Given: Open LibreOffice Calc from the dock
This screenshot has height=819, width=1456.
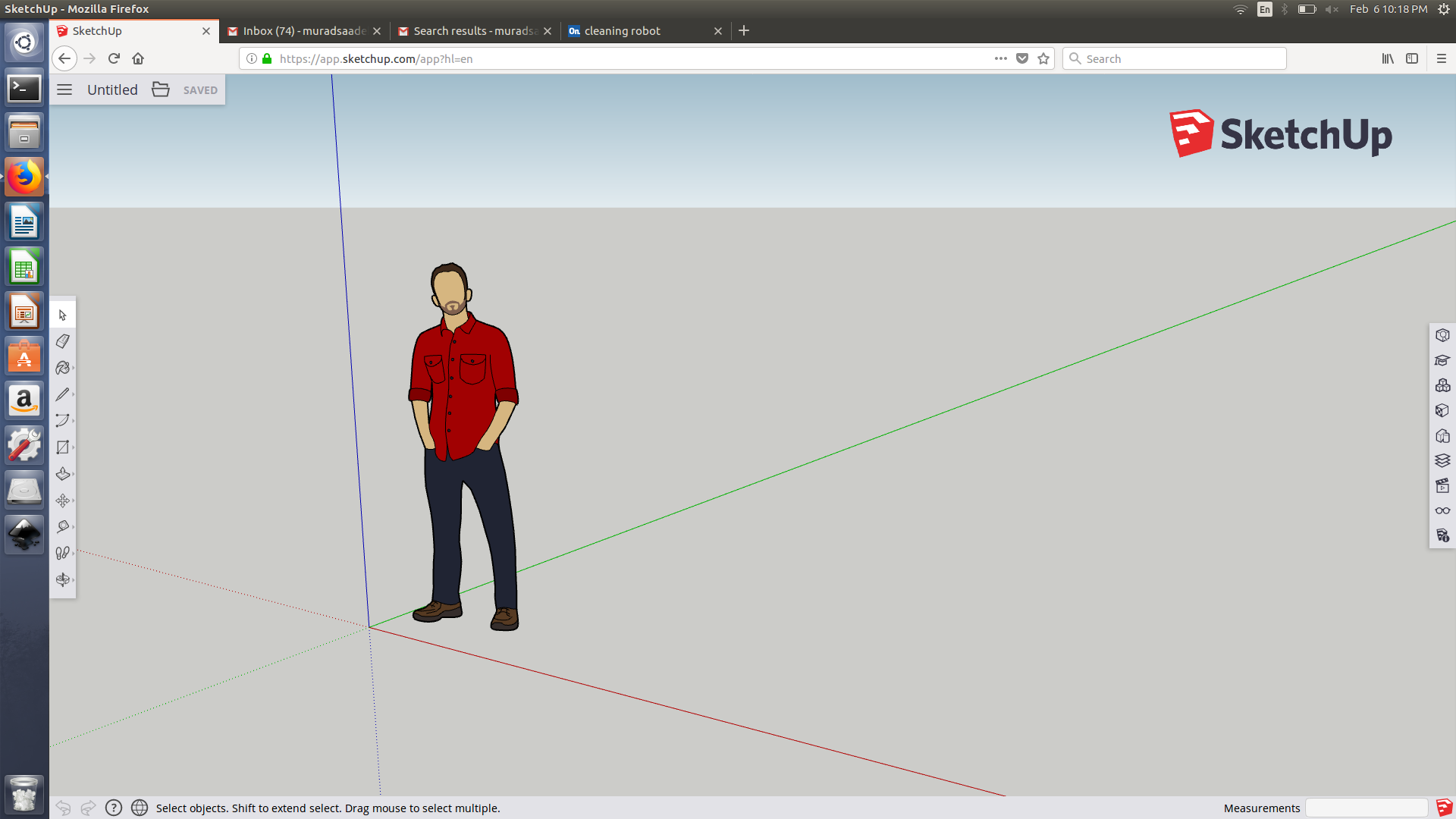Looking at the screenshot, I should (x=24, y=267).
